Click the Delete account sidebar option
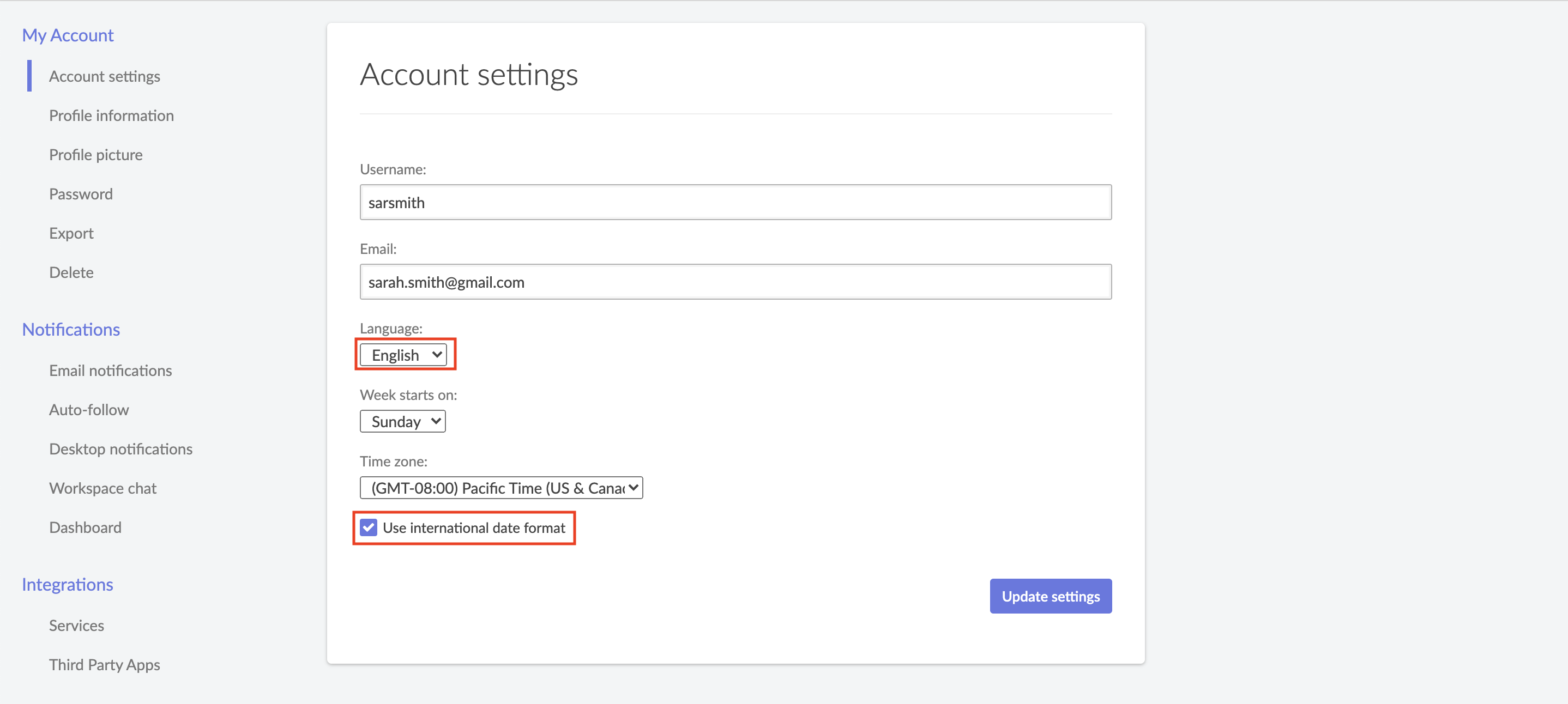Viewport: 1568px width, 704px height. pos(71,272)
